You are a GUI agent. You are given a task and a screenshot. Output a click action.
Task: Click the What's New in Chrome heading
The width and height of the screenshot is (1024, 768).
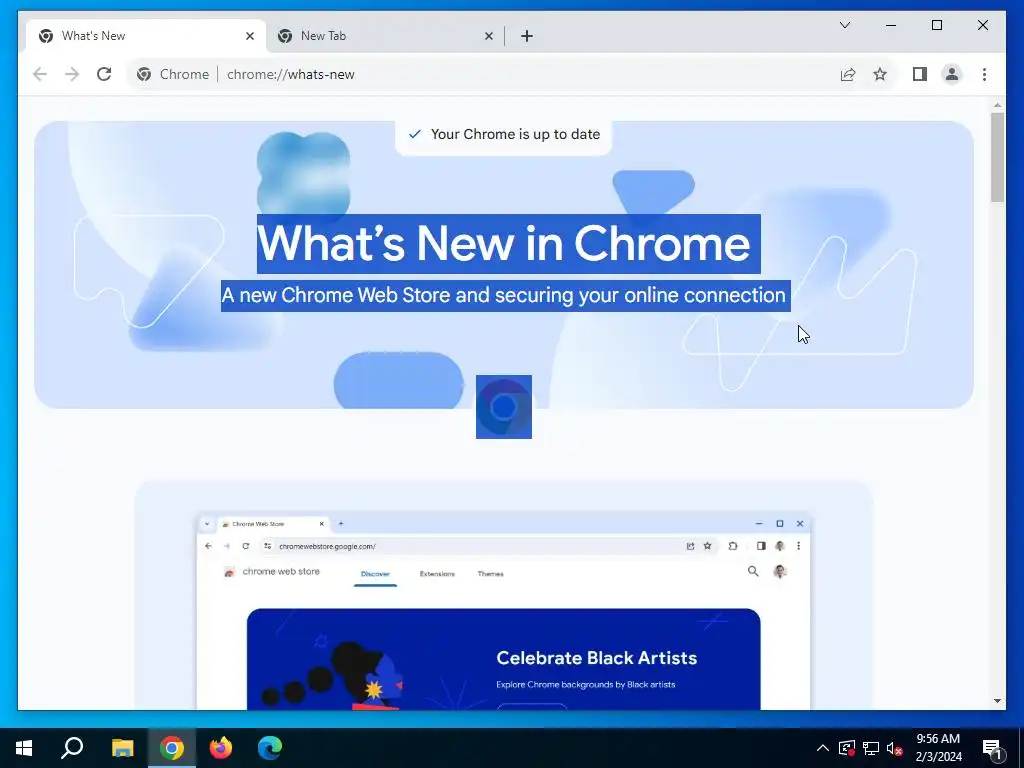click(508, 244)
